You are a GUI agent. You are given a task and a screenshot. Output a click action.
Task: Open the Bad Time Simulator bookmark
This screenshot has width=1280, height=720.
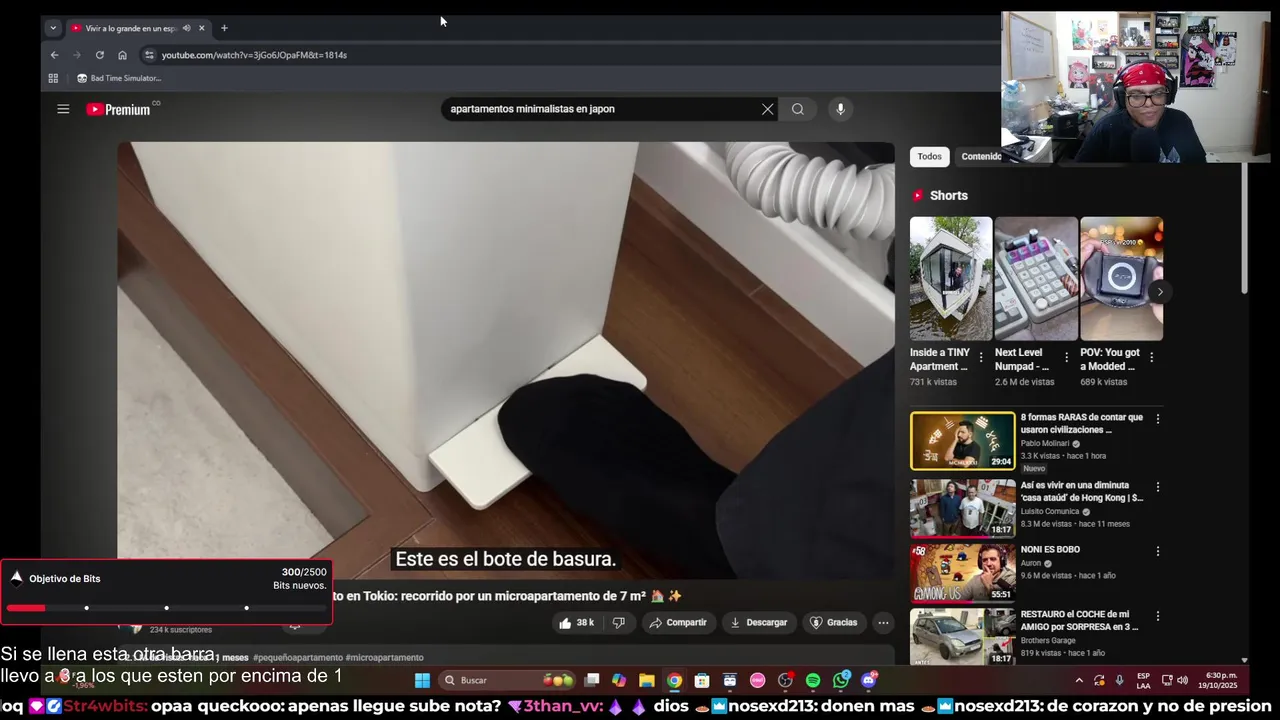coord(119,78)
